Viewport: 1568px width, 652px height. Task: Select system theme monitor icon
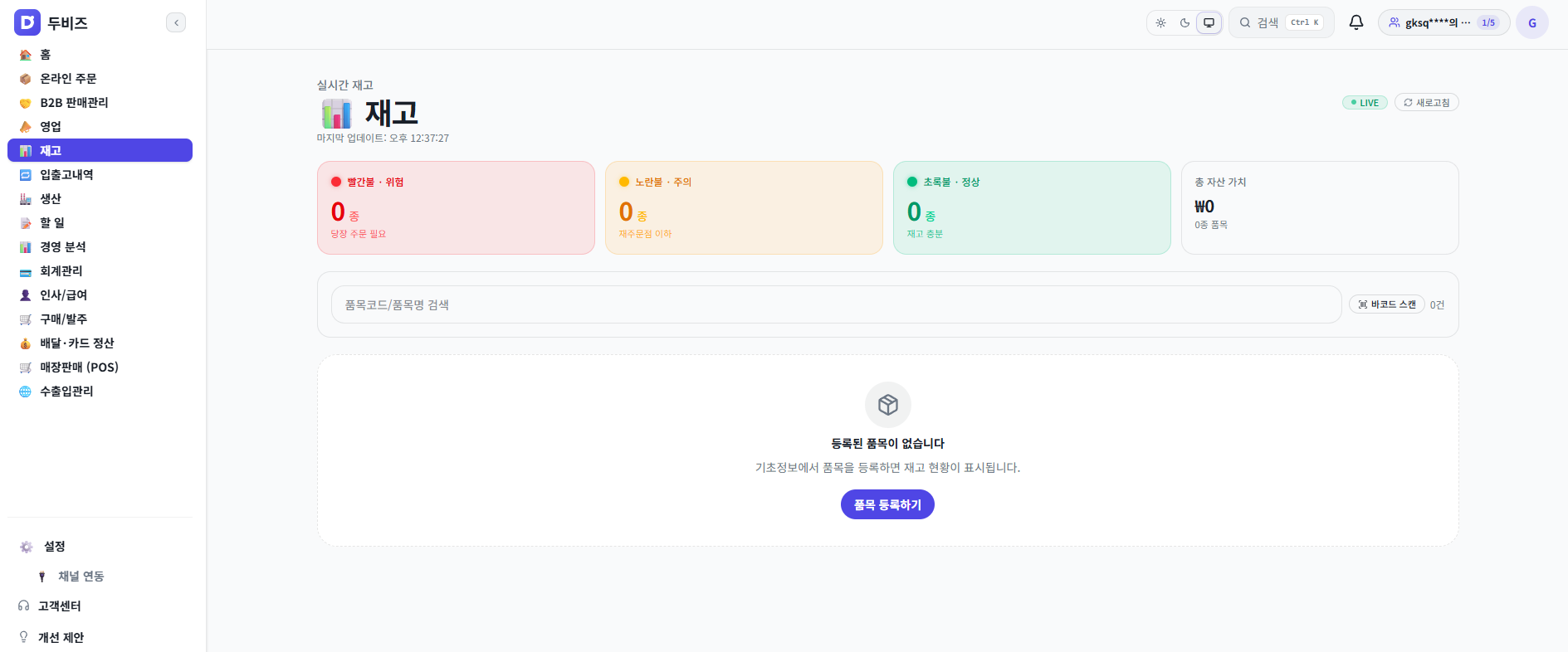(1209, 22)
